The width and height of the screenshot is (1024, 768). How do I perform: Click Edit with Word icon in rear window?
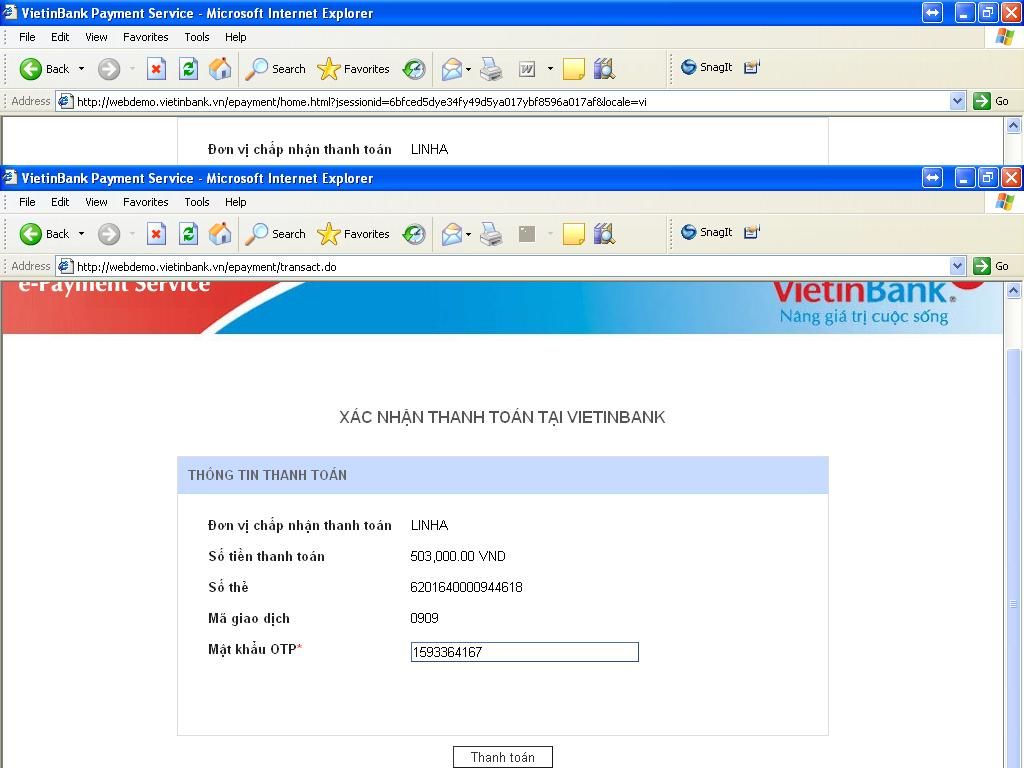point(527,69)
